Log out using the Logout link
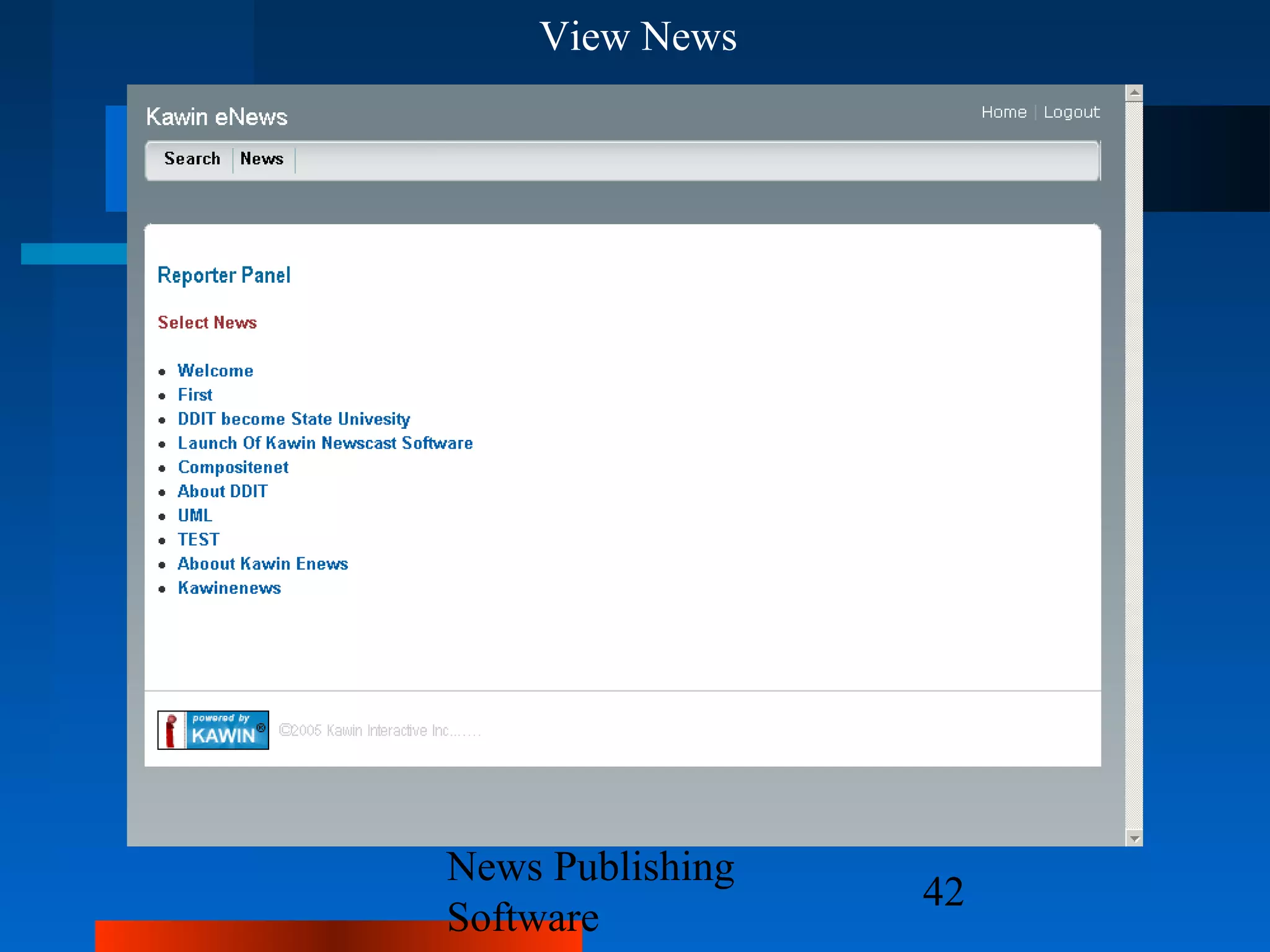1270x952 pixels. pyautogui.click(x=1072, y=113)
